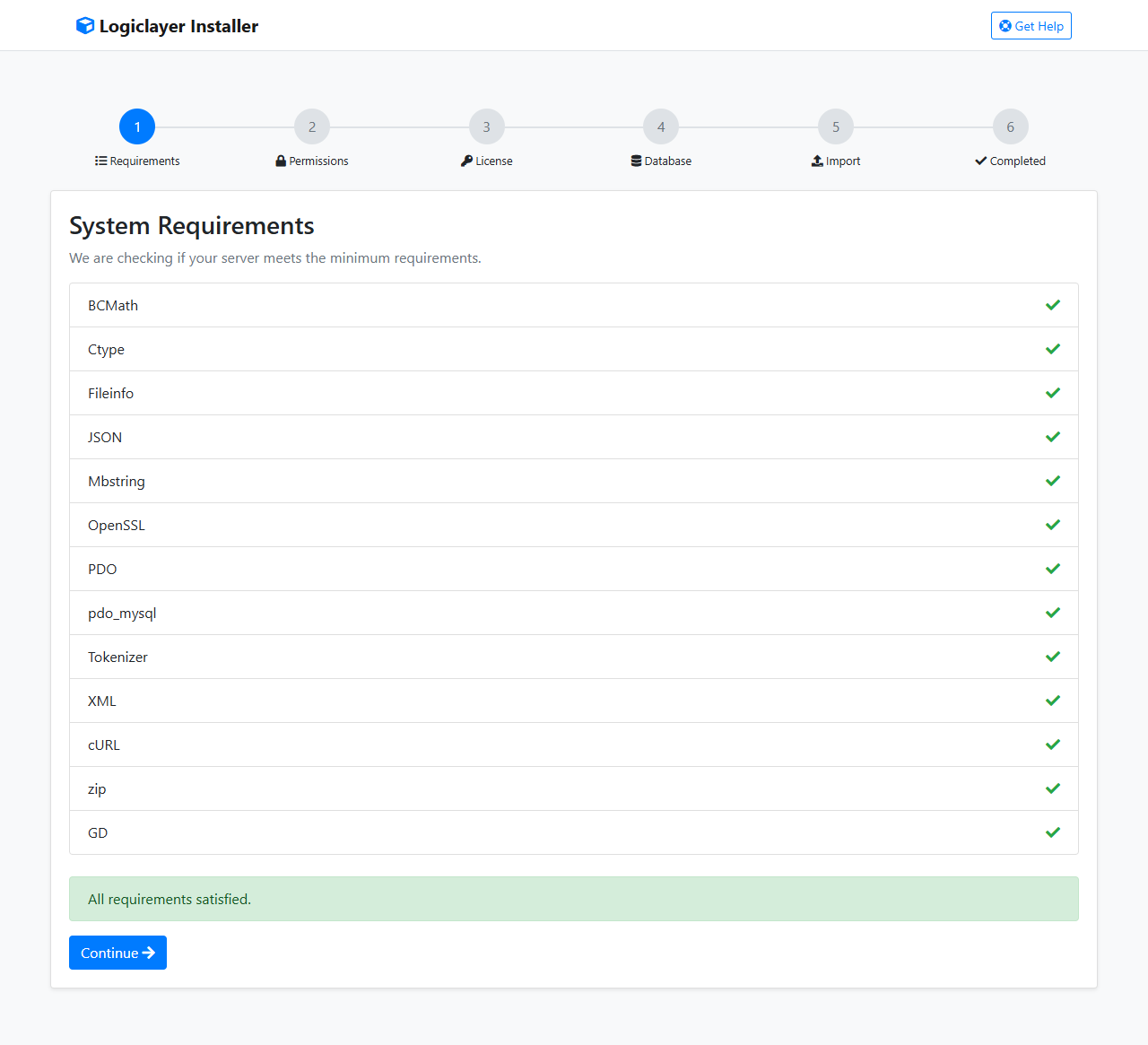Select step 1 circle in wizard
The image size is (1148, 1045).
pos(137,126)
